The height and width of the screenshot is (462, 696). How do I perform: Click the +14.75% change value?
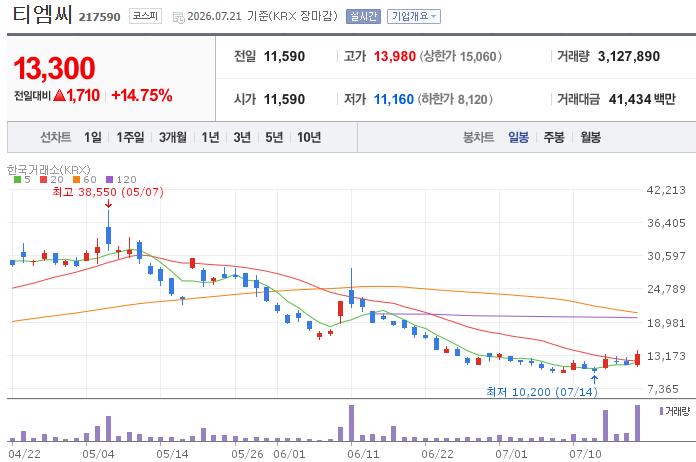pyautogui.click(x=142, y=95)
